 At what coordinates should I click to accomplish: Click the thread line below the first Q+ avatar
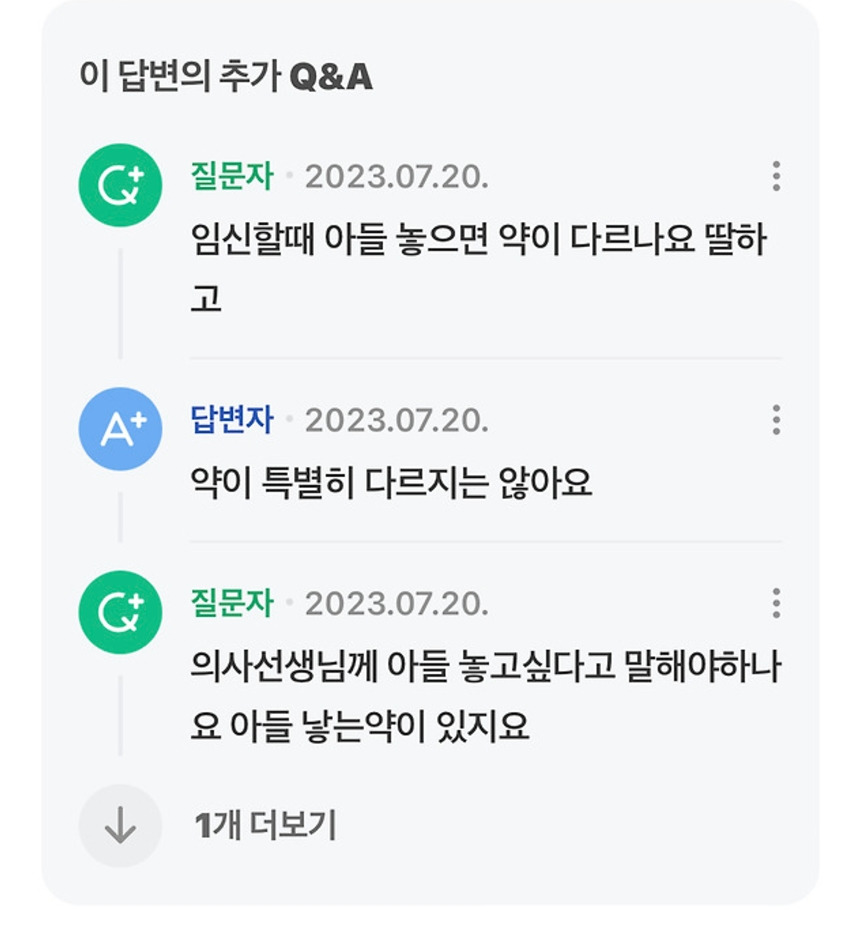click(x=120, y=303)
